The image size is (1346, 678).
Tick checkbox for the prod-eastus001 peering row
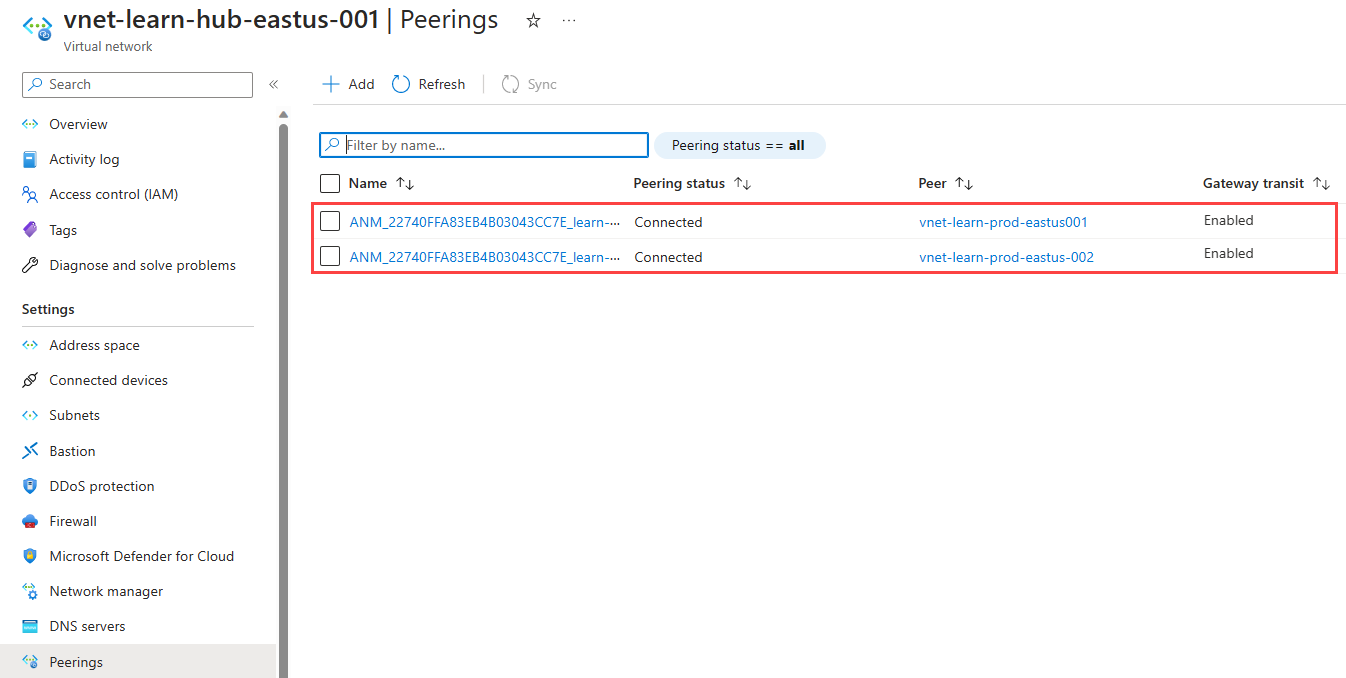click(330, 222)
